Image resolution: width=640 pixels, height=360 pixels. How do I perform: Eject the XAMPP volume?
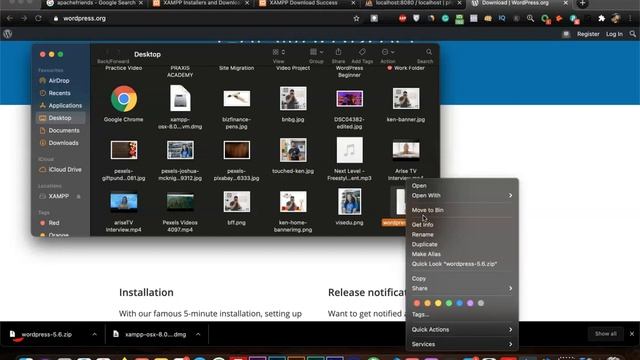78,196
